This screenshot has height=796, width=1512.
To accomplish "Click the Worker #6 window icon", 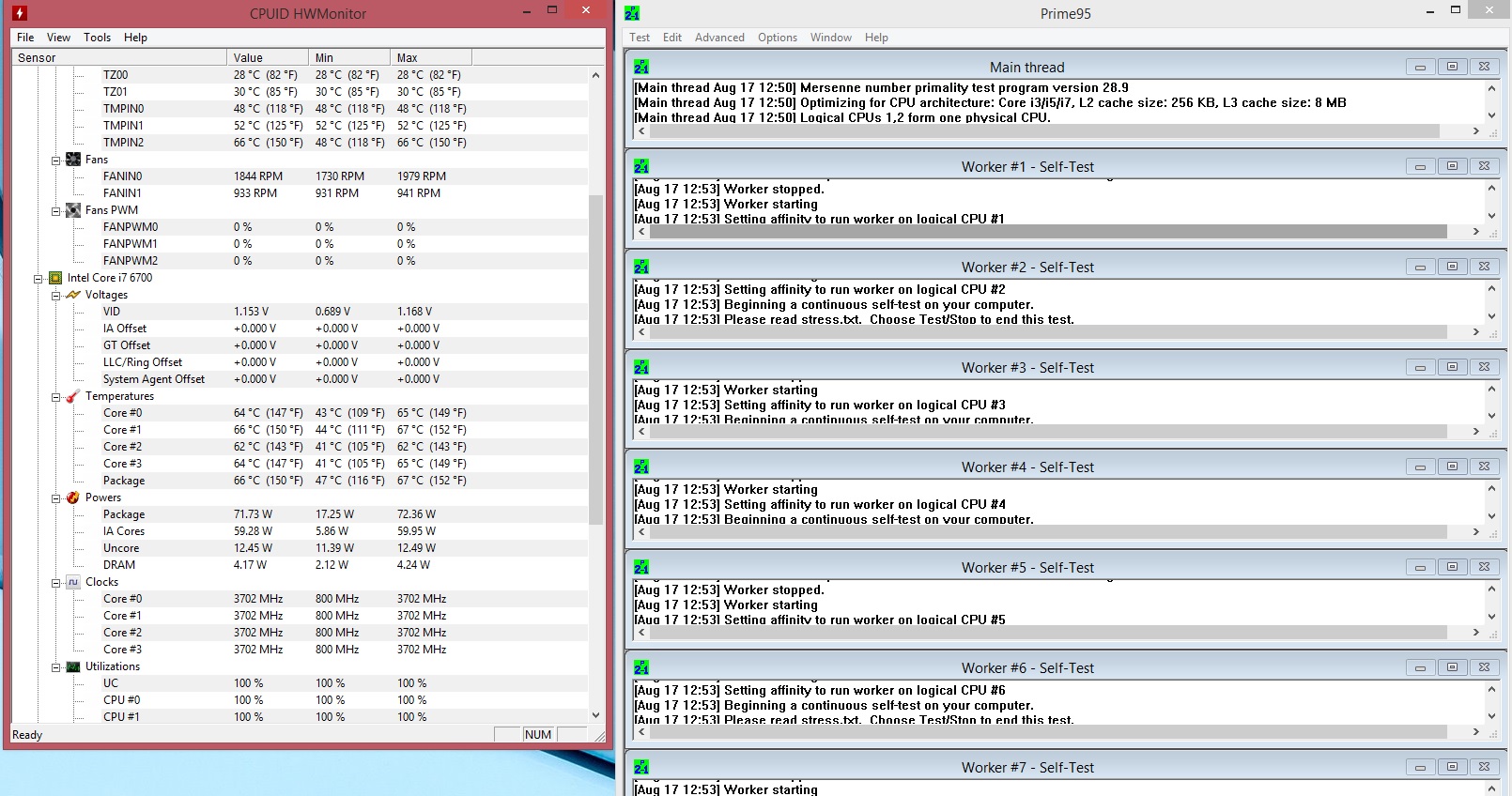I will pyautogui.click(x=641, y=667).
